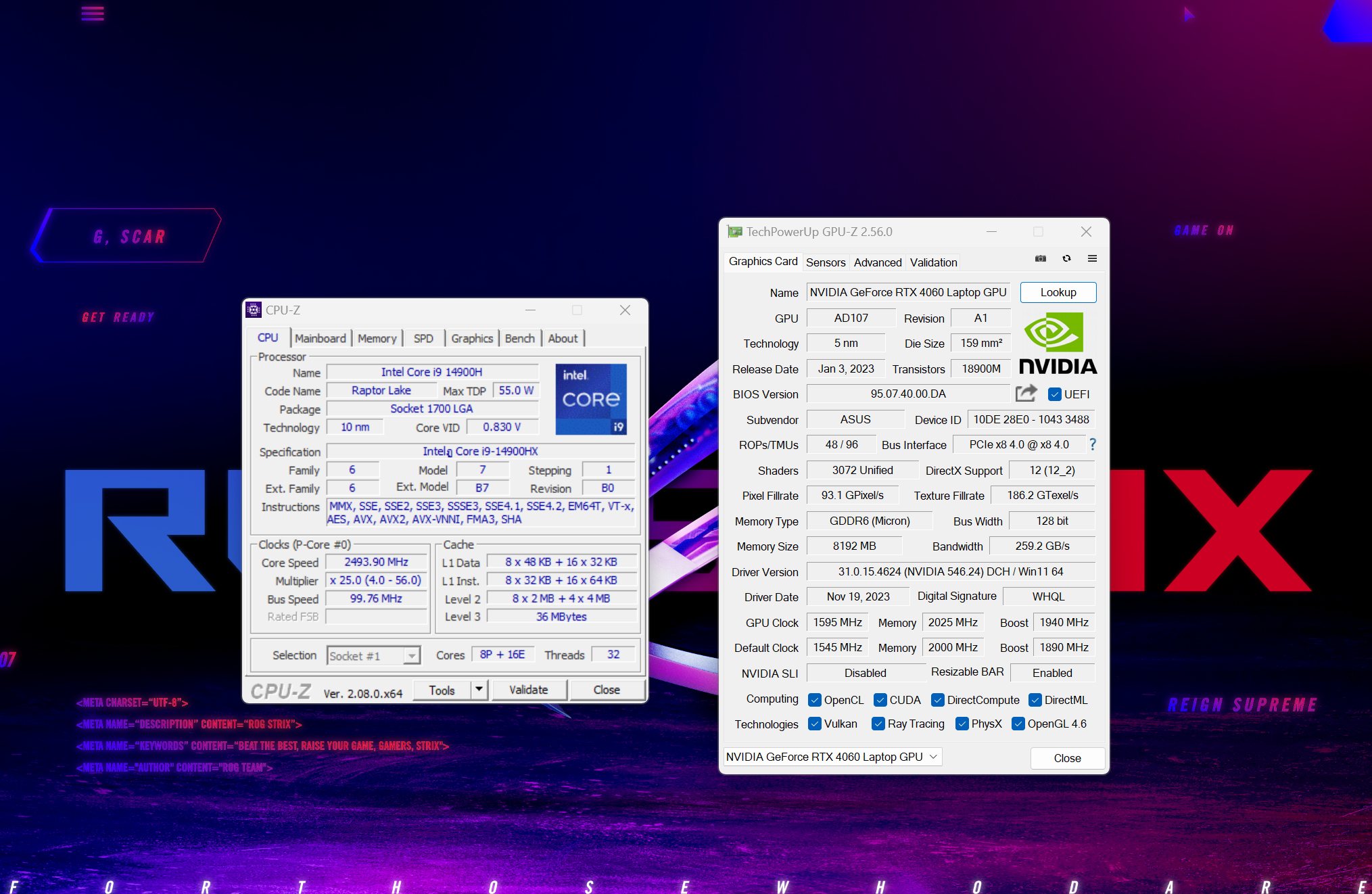Toggle the UEFI checkbox
This screenshot has height=894, width=1372.
tap(1054, 394)
